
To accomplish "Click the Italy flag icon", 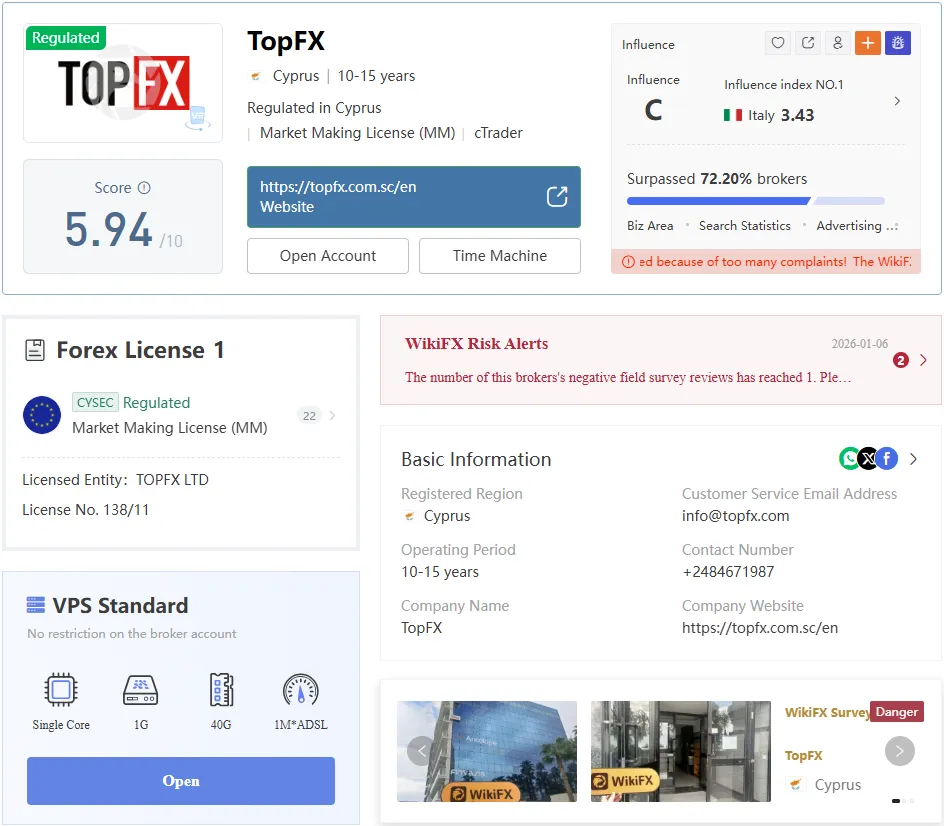I will click(x=733, y=115).
